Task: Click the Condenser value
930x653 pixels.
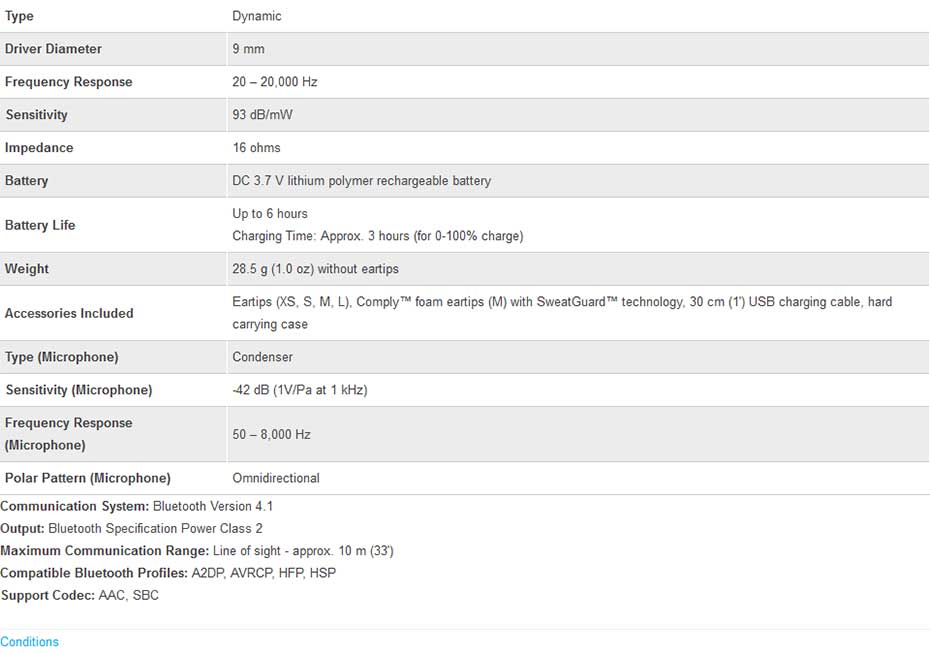Action: click(262, 357)
